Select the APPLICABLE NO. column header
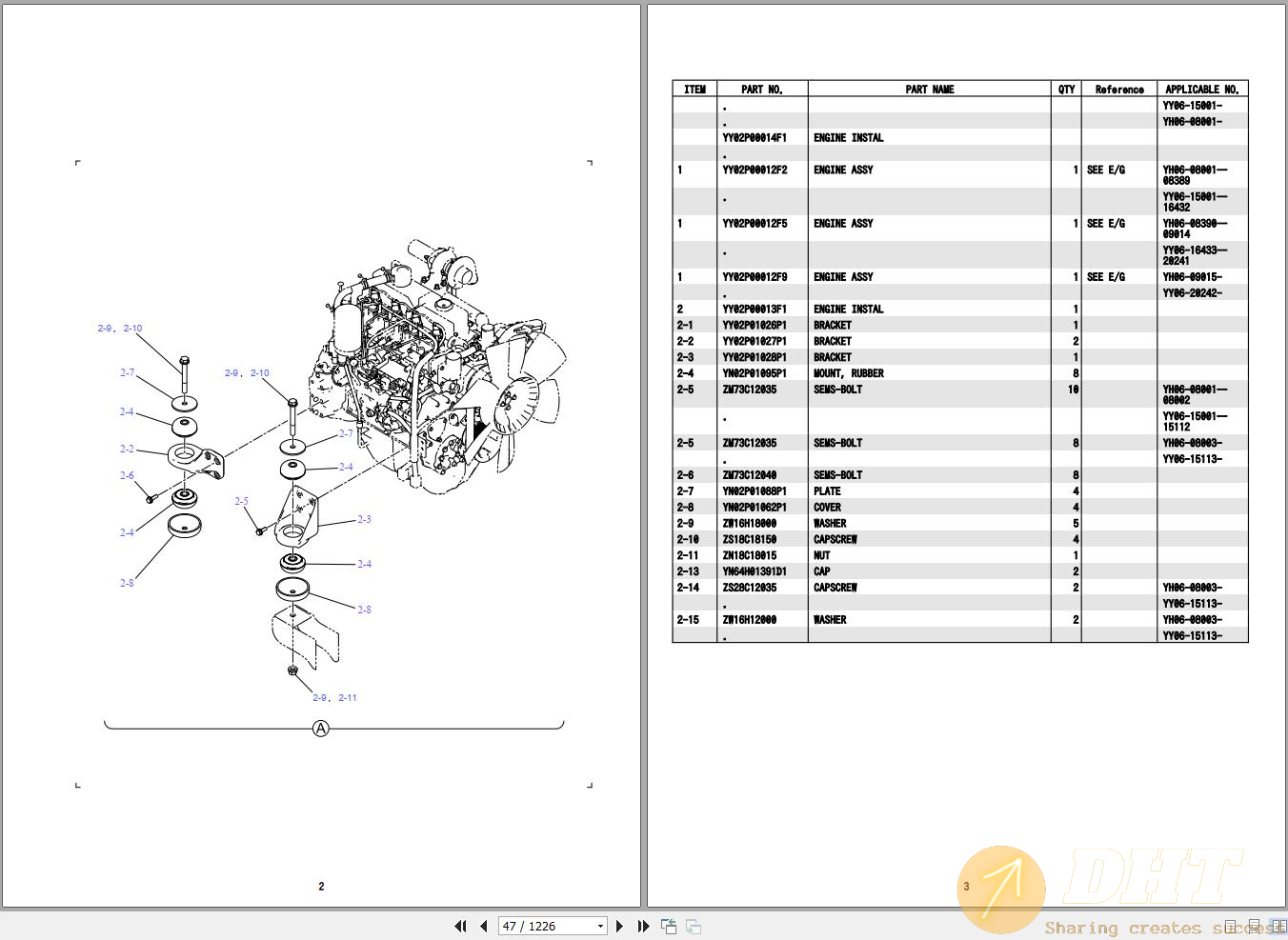Viewport: 1288px width, 940px height. coord(1202,90)
